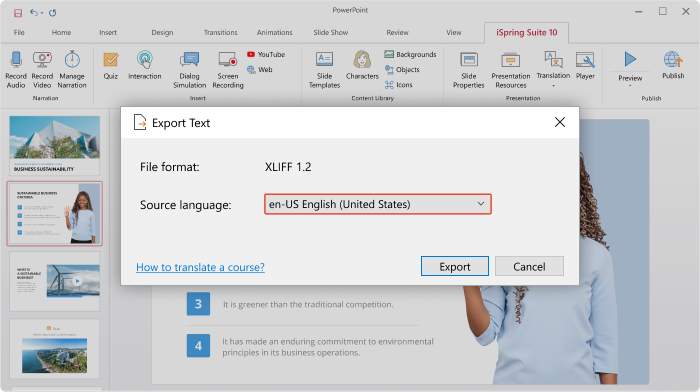Image resolution: width=700 pixels, height=392 pixels.
Task: Switch to the Design tab
Action: pos(162,33)
